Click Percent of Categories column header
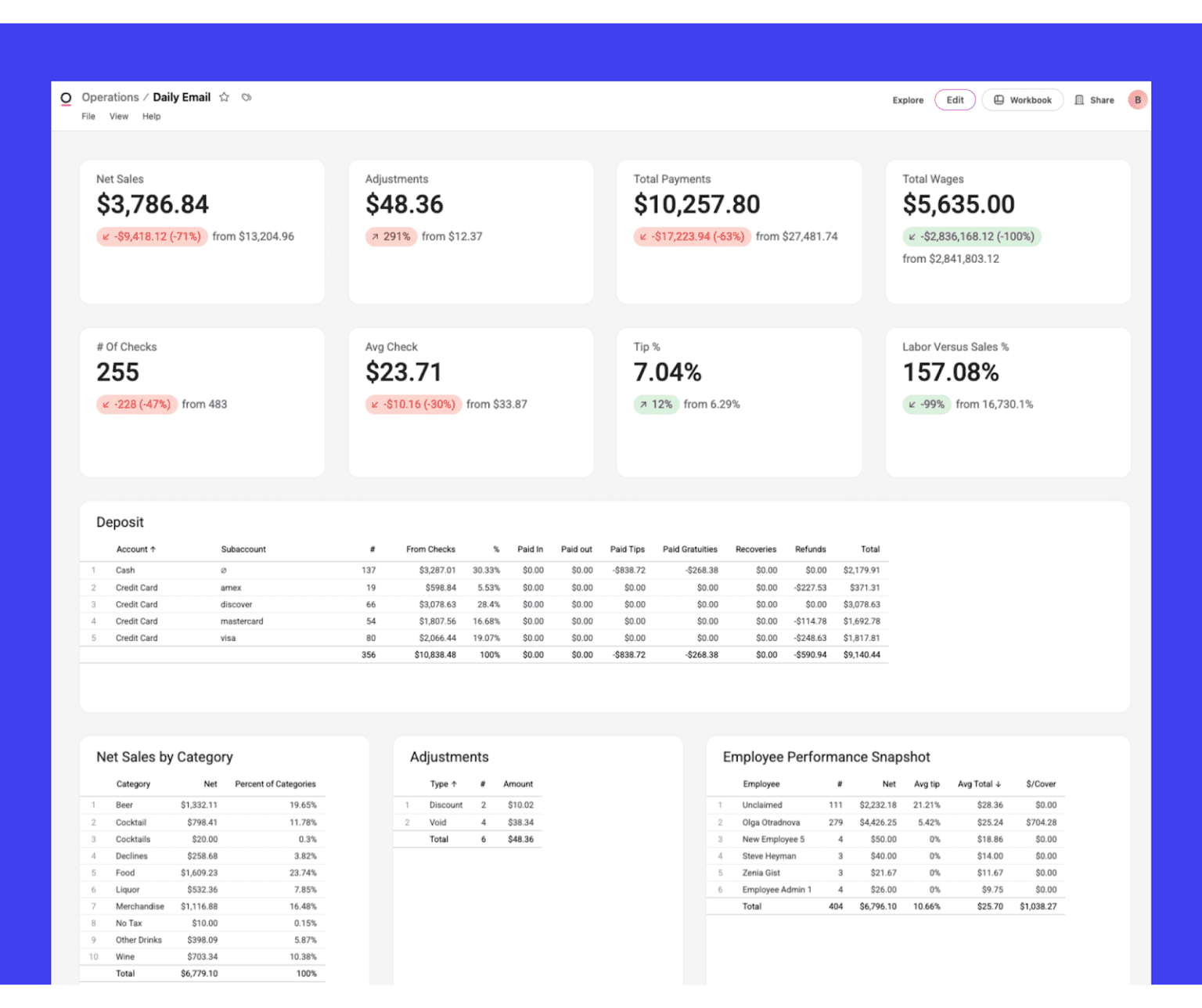Image resolution: width=1202 pixels, height=1008 pixels. (x=275, y=784)
